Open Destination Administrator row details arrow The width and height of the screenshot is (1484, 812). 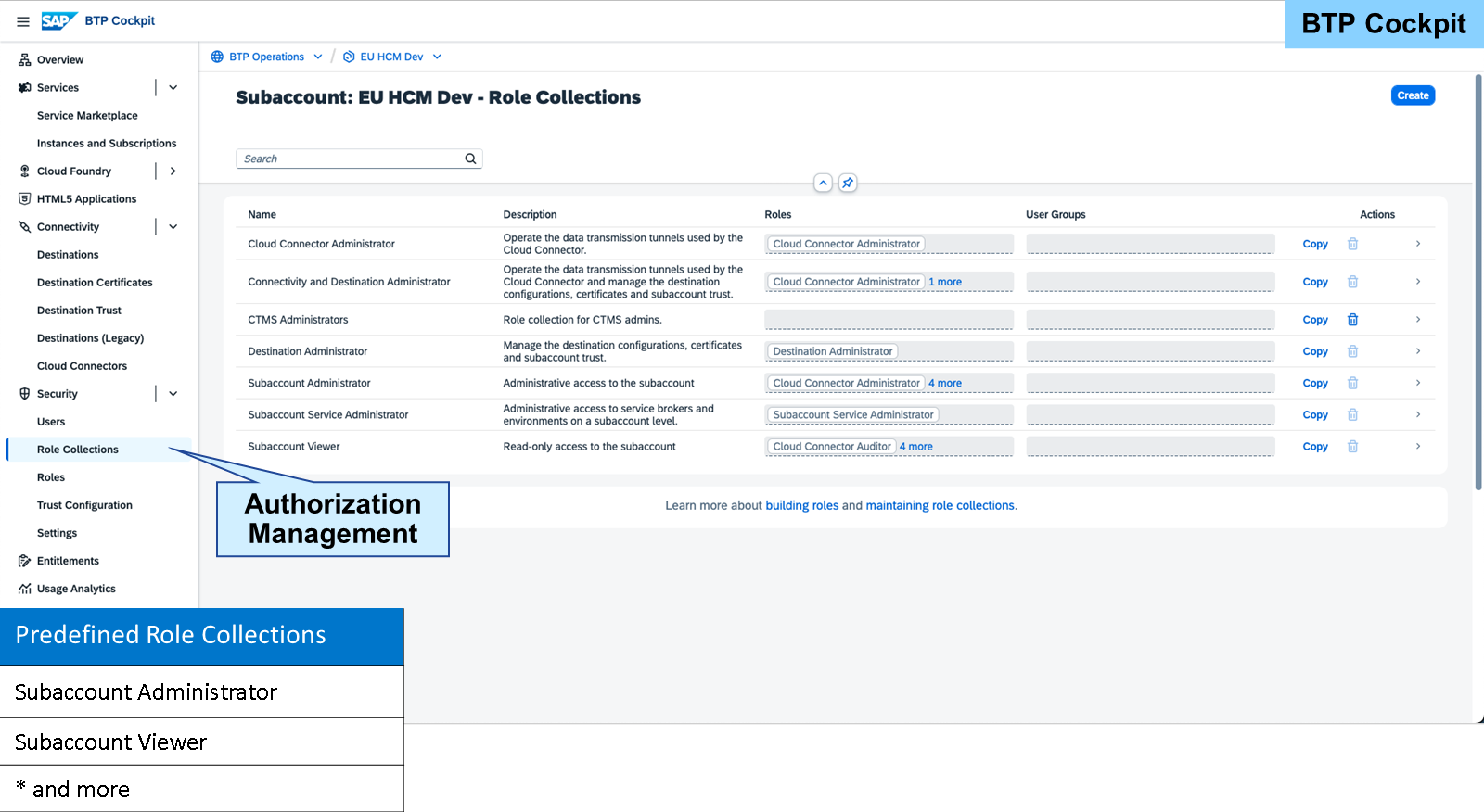tap(1418, 351)
